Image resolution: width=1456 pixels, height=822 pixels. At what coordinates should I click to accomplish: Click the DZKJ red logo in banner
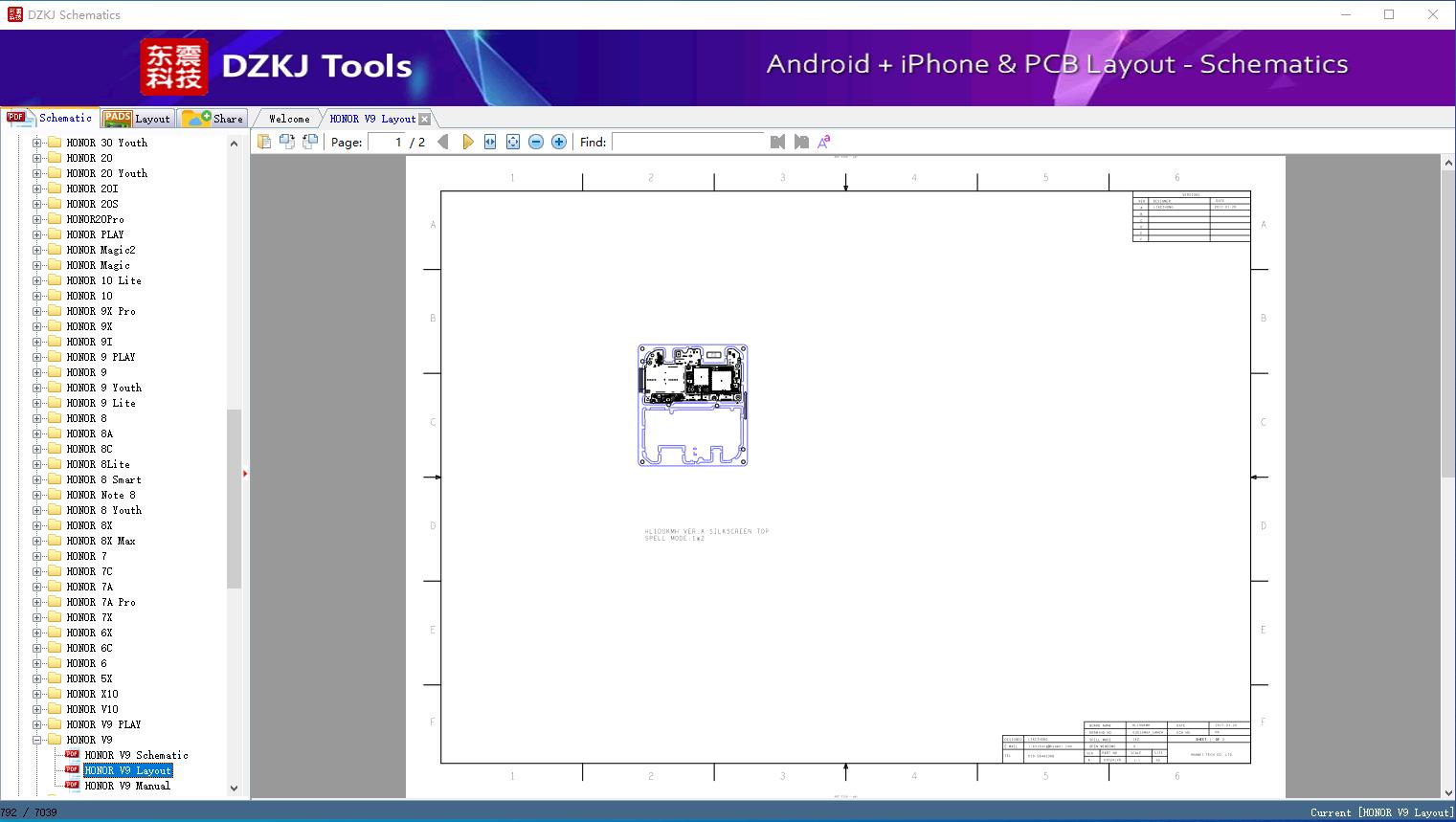click(x=173, y=67)
